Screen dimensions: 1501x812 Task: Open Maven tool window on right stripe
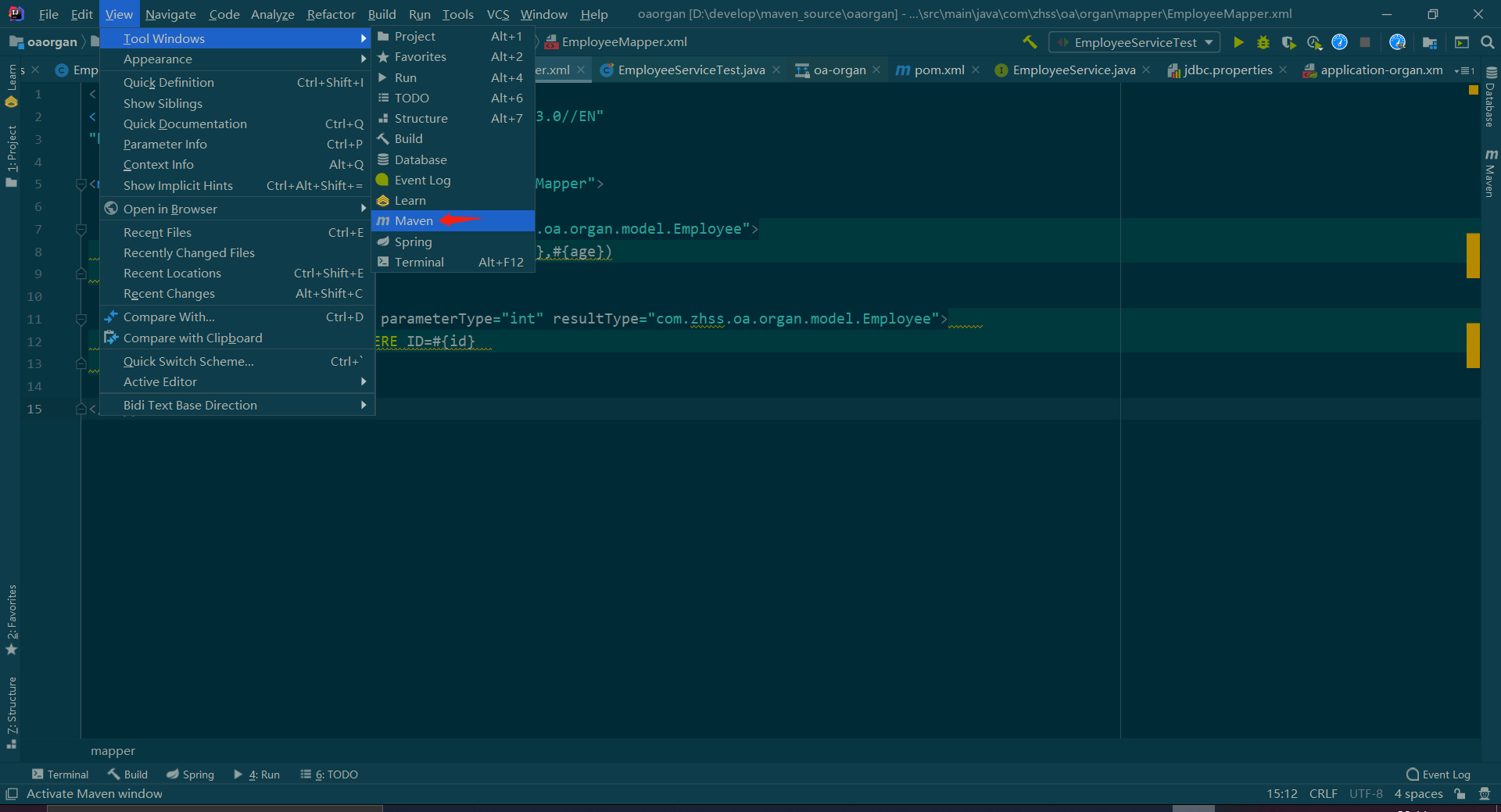[x=1491, y=173]
